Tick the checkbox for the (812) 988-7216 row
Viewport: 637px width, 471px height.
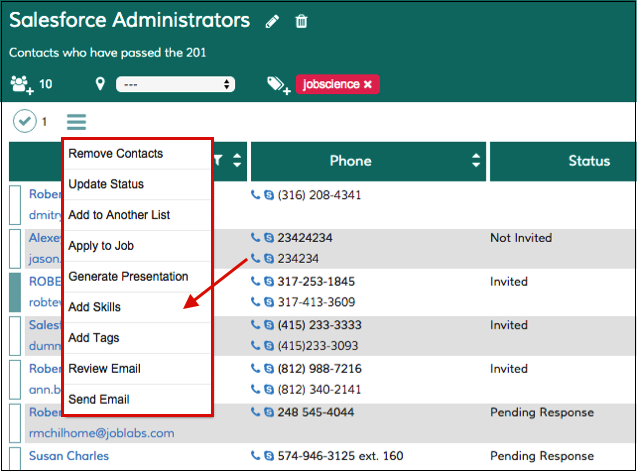pos(15,380)
